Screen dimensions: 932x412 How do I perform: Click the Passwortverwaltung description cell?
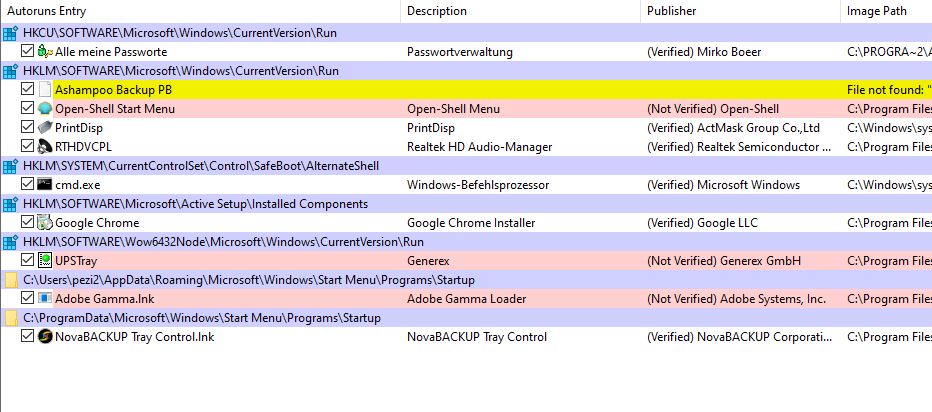click(459, 52)
